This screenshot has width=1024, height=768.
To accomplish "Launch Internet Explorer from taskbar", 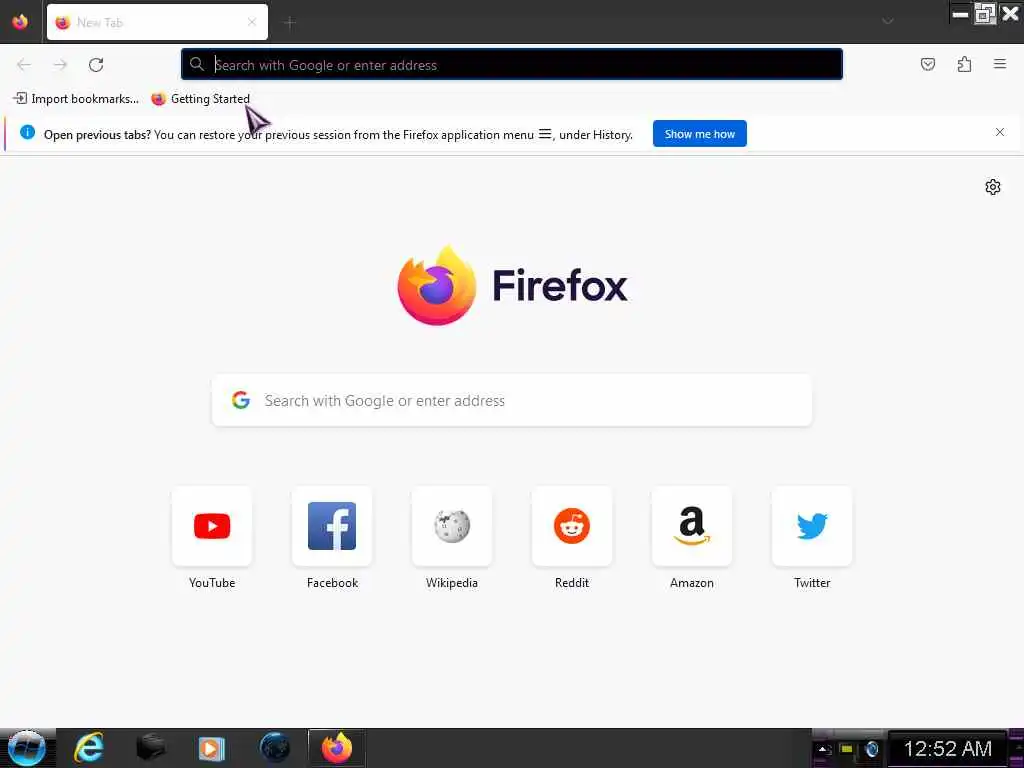I will (89, 748).
